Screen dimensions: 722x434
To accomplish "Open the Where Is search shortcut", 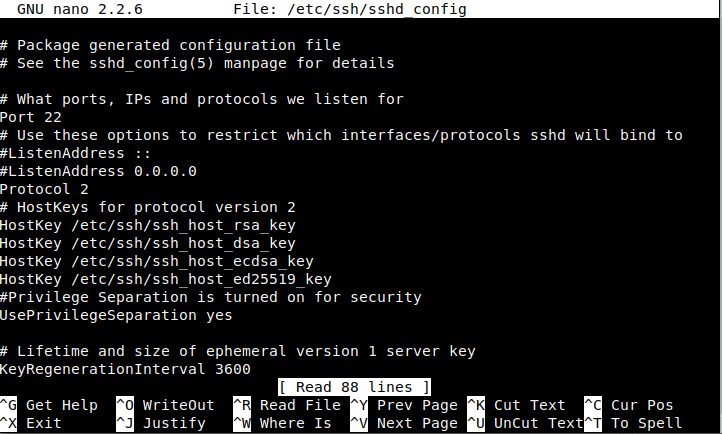I will click(295, 423).
